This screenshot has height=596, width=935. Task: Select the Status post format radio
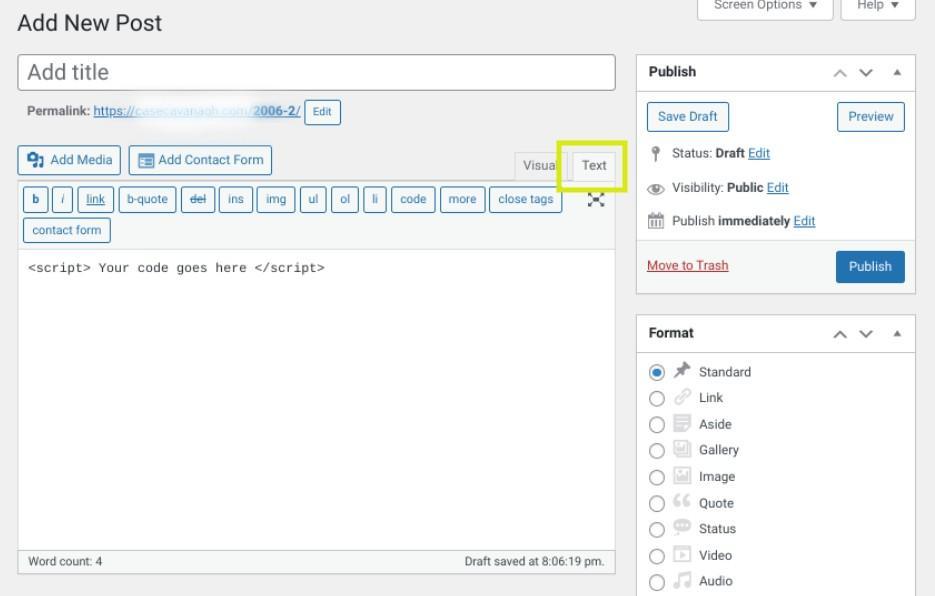coord(657,530)
